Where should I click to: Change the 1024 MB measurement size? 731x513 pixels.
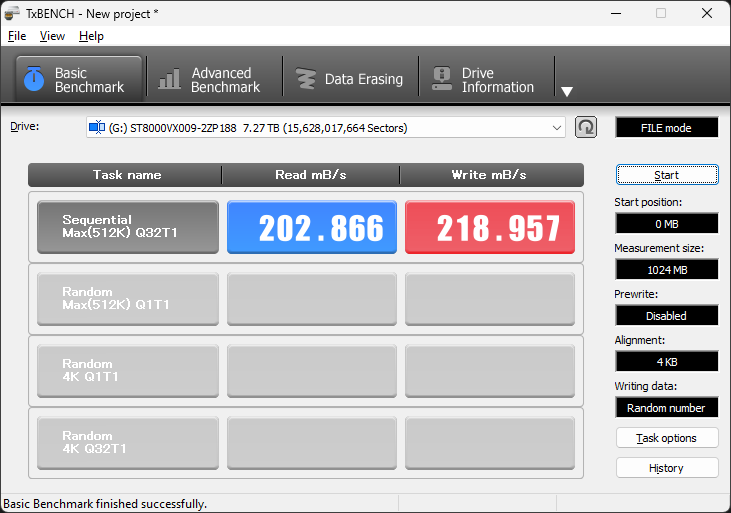[666, 269]
